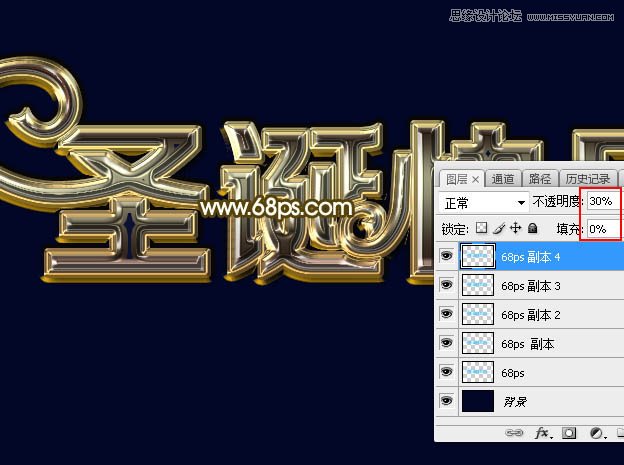Open the 正常 blend mode dropdown

coord(484,203)
